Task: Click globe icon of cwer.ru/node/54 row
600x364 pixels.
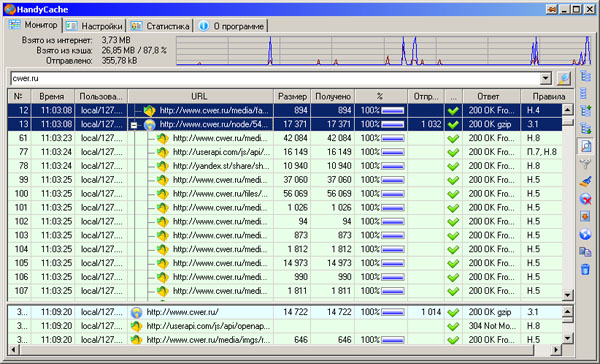Action: click(x=150, y=124)
